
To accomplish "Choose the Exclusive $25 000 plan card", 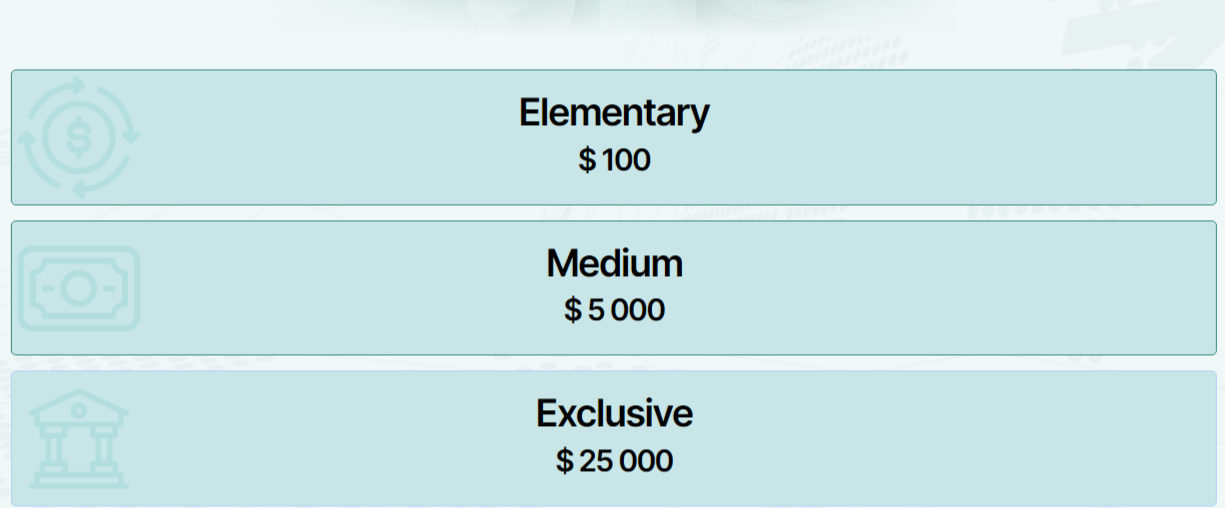I will pos(900,438).
